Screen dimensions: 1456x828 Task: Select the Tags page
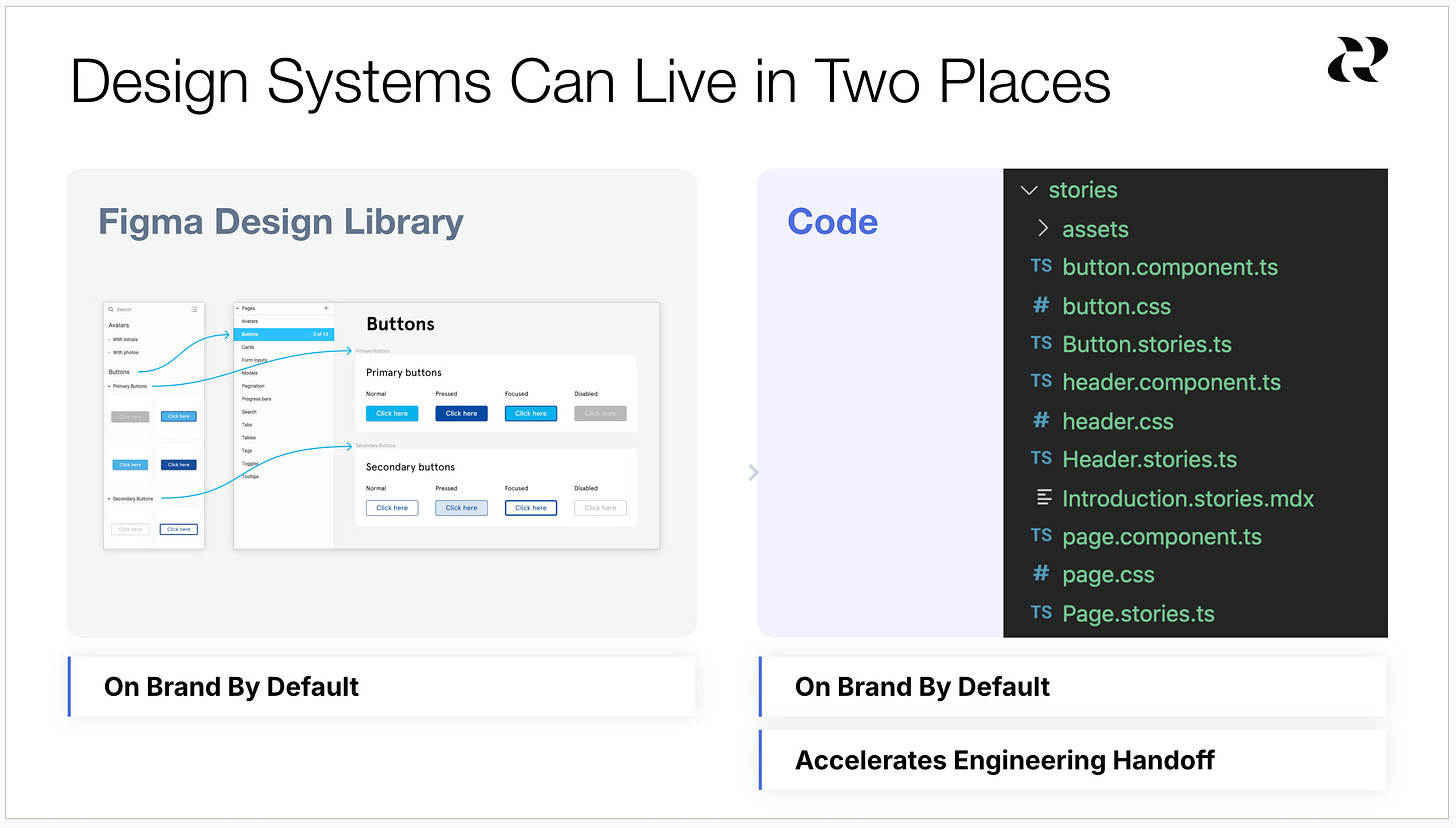pos(247,451)
